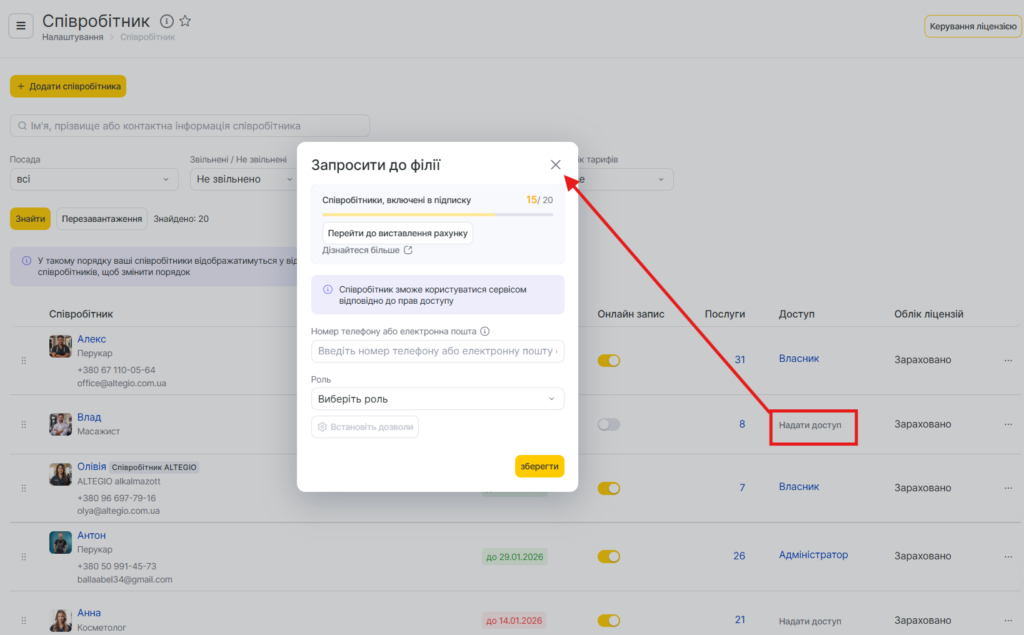
Task: Star the Співробітник page as favorite
Action: [185, 21]
